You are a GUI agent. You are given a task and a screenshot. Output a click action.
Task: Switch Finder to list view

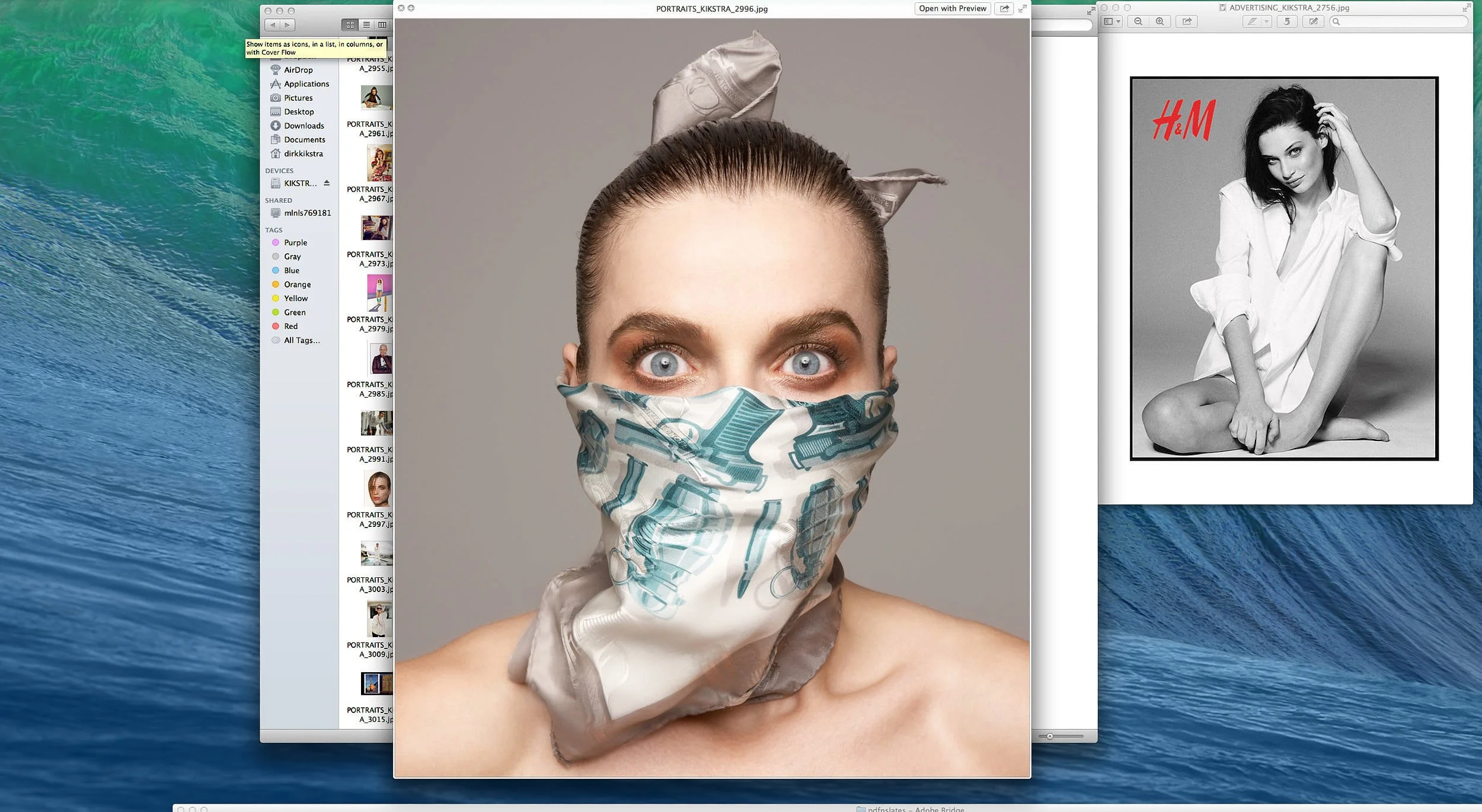click(366, 25)
